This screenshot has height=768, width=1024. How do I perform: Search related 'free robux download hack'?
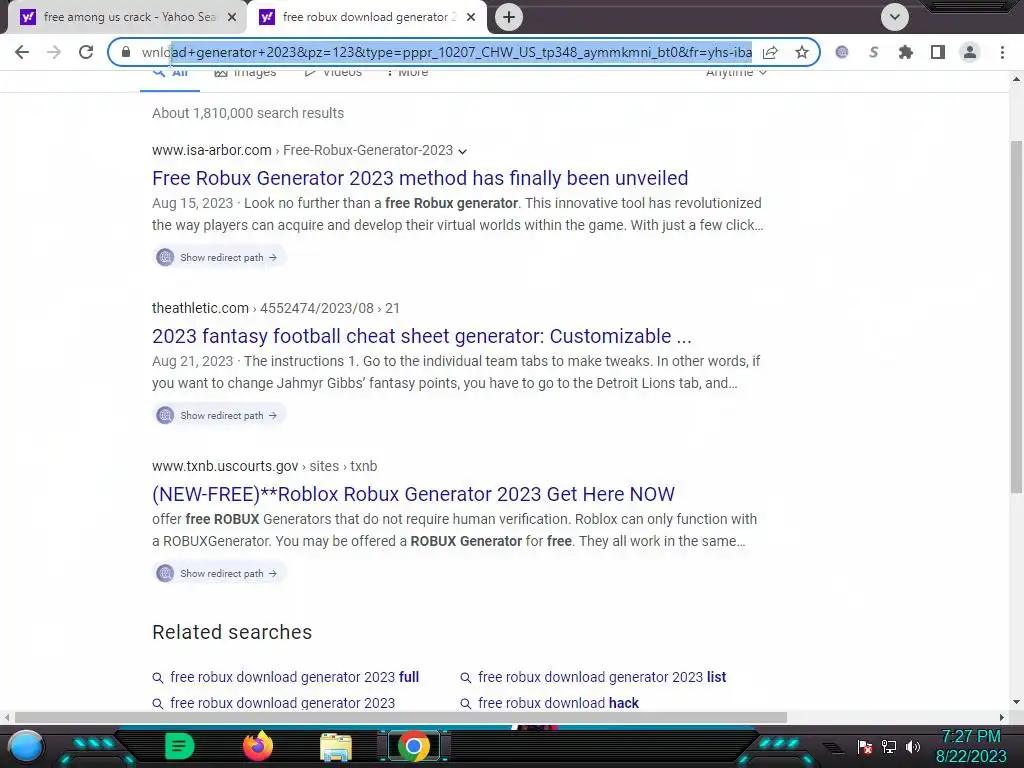coord(558,703)
